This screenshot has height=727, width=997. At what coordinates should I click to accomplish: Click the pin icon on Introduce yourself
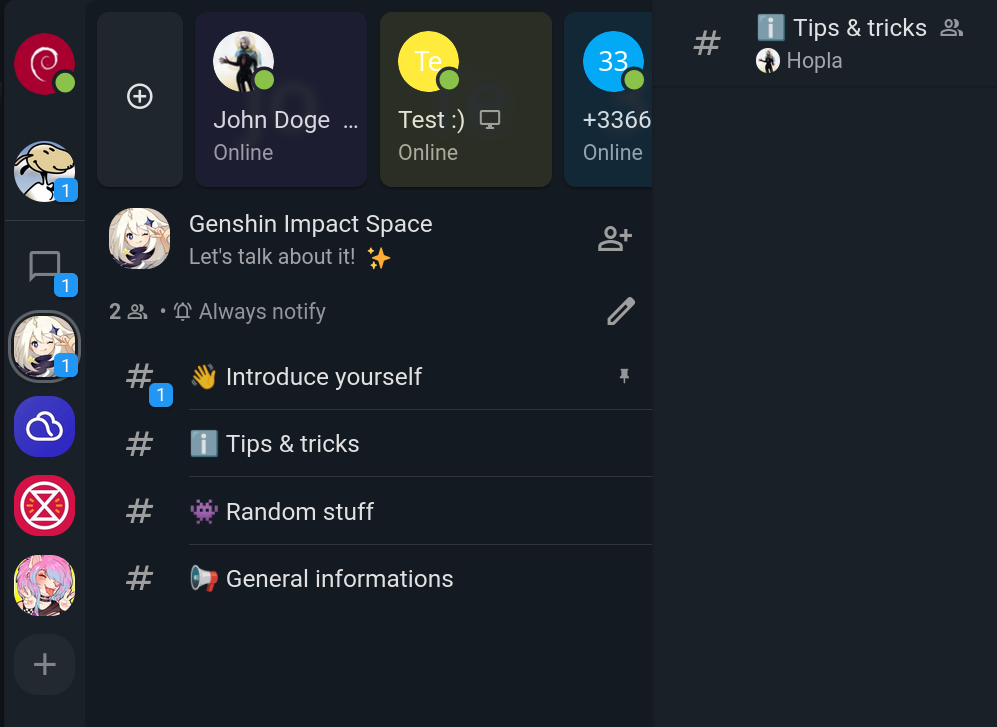click(624, 376)
